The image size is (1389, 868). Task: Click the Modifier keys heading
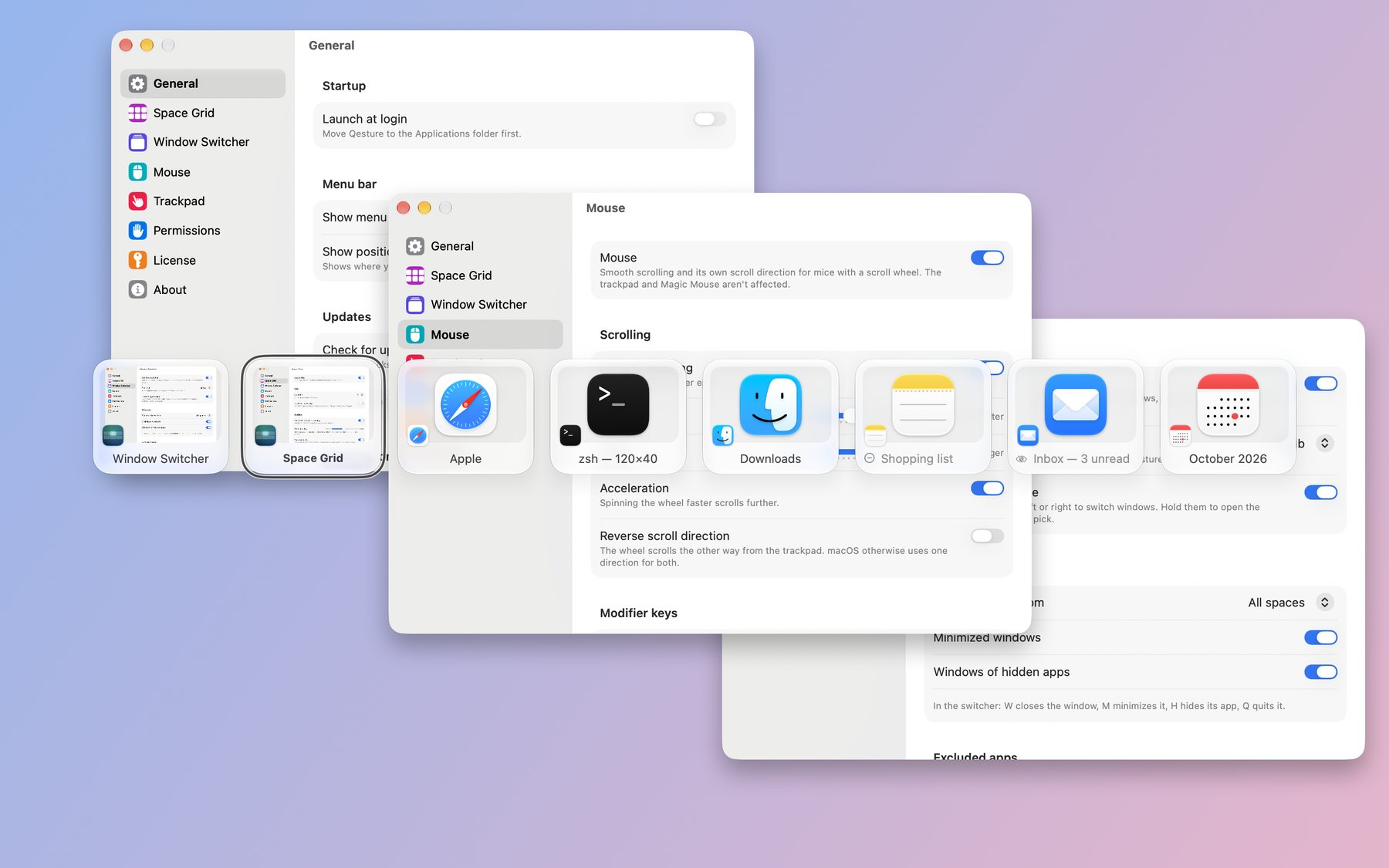pos(638,613)
